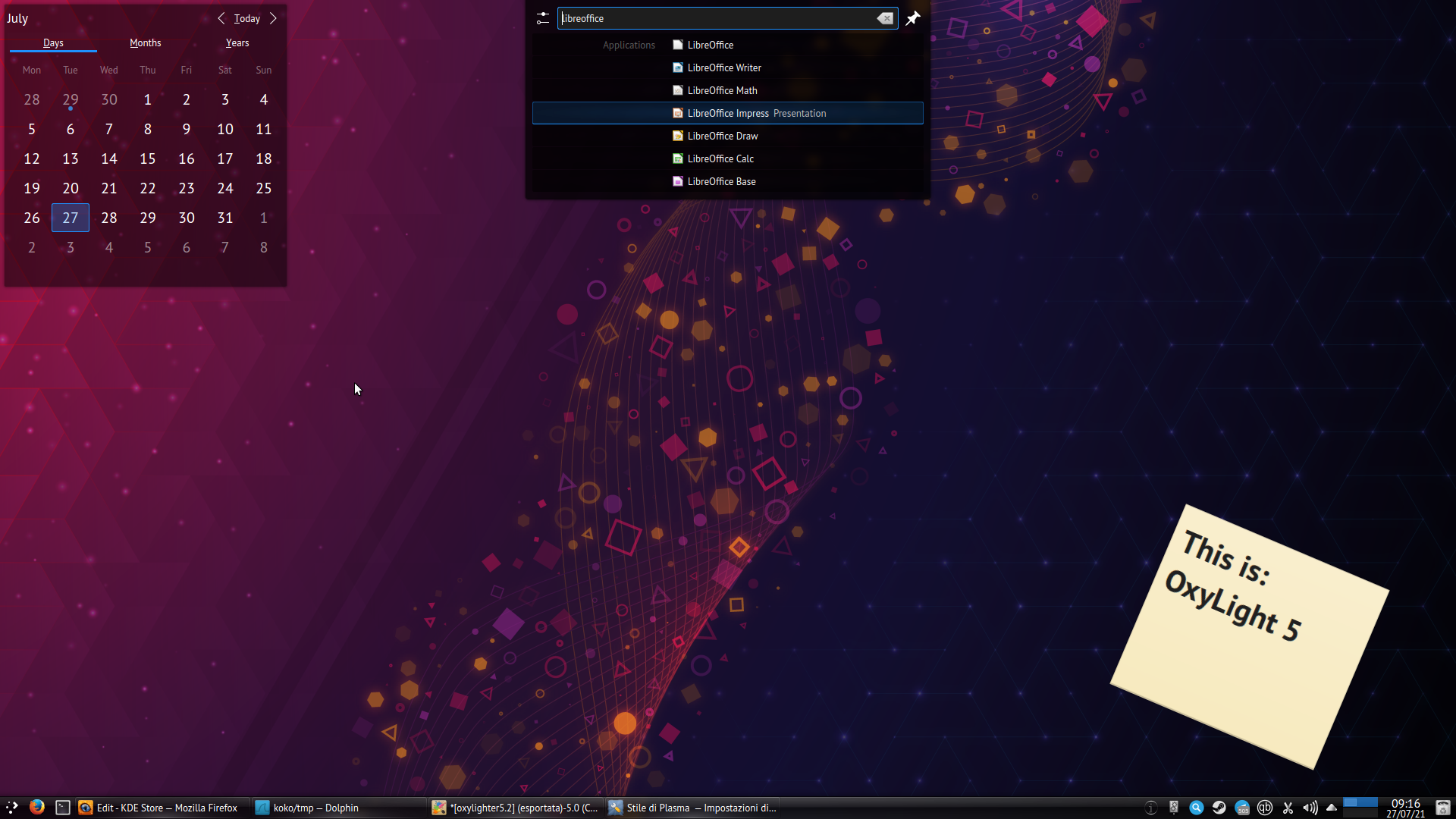The height and width of the screenshot is (819, 1456).
Task: Open the clipboard scissors tray icon
Action: tap(1288, 808)
